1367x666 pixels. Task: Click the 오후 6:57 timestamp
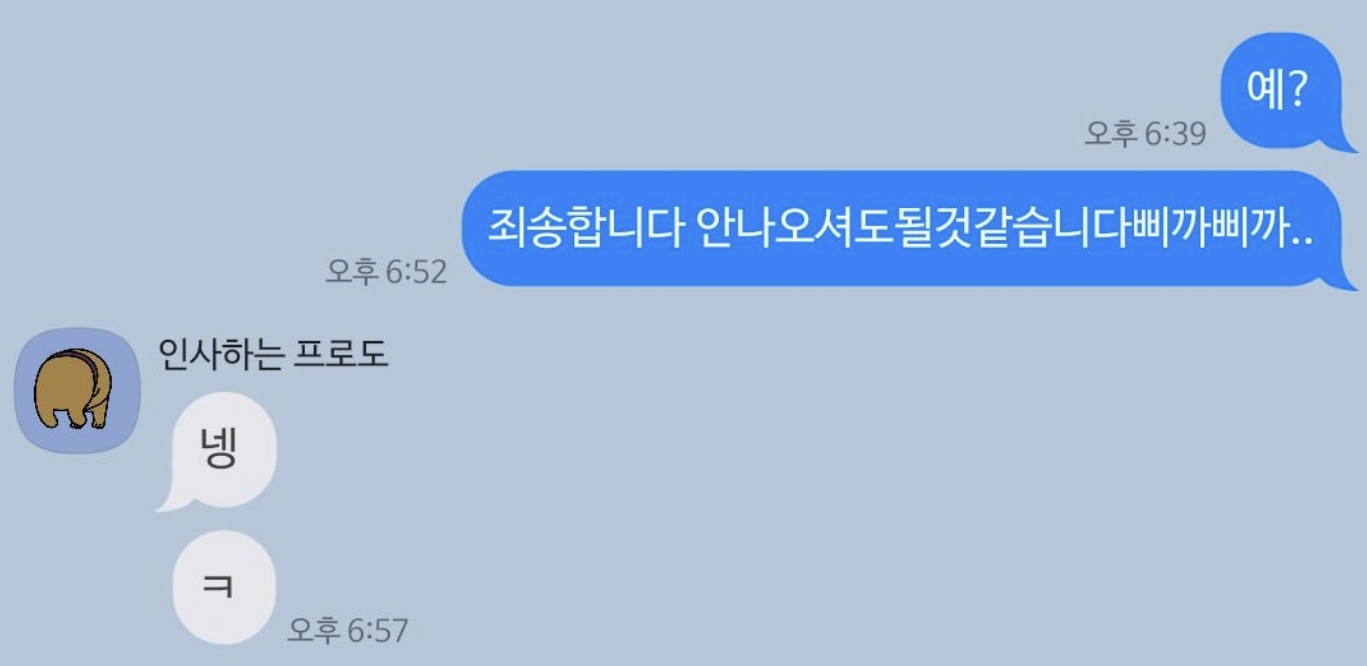(x=348, y=630)
